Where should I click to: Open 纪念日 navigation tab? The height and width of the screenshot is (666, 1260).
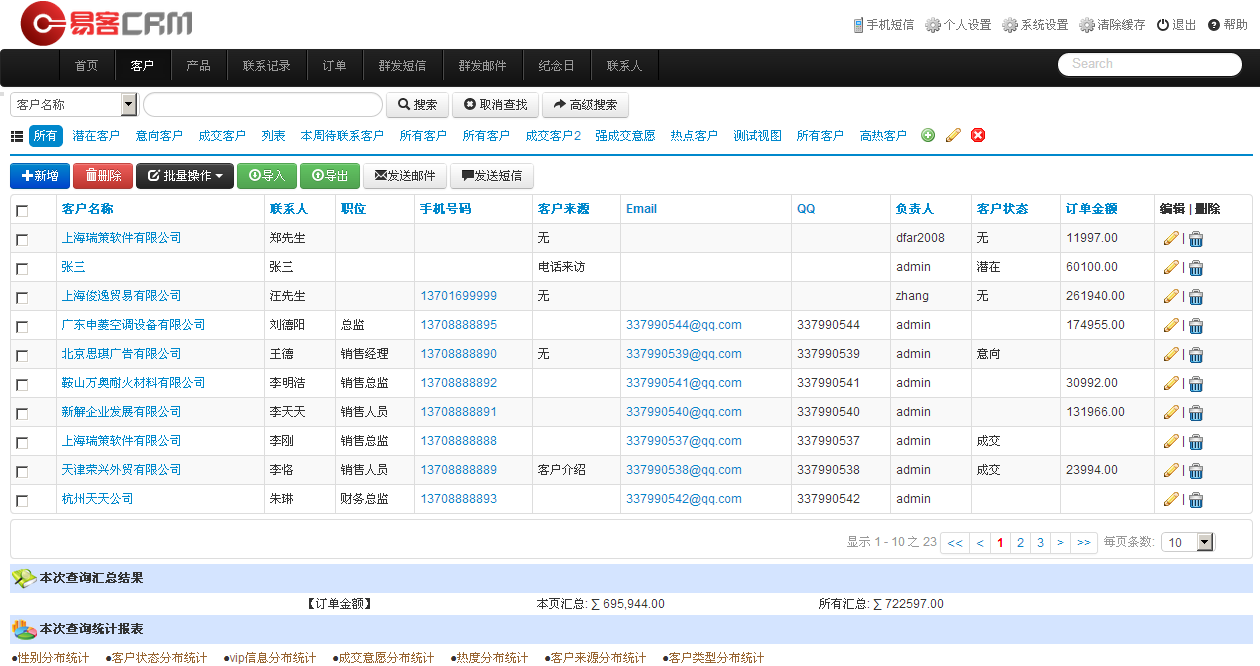(556, 66)
